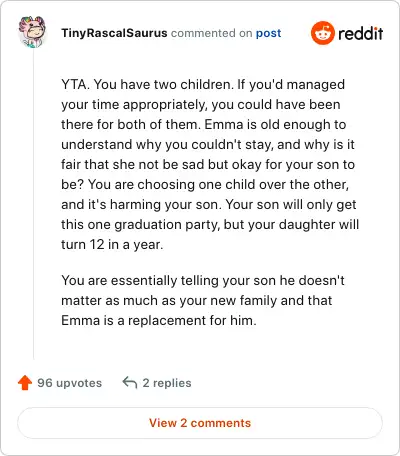This screenshot has width=400, height=456.
Task: Collapse comment using the vertical thread line
Action: [x=33, y=203]
